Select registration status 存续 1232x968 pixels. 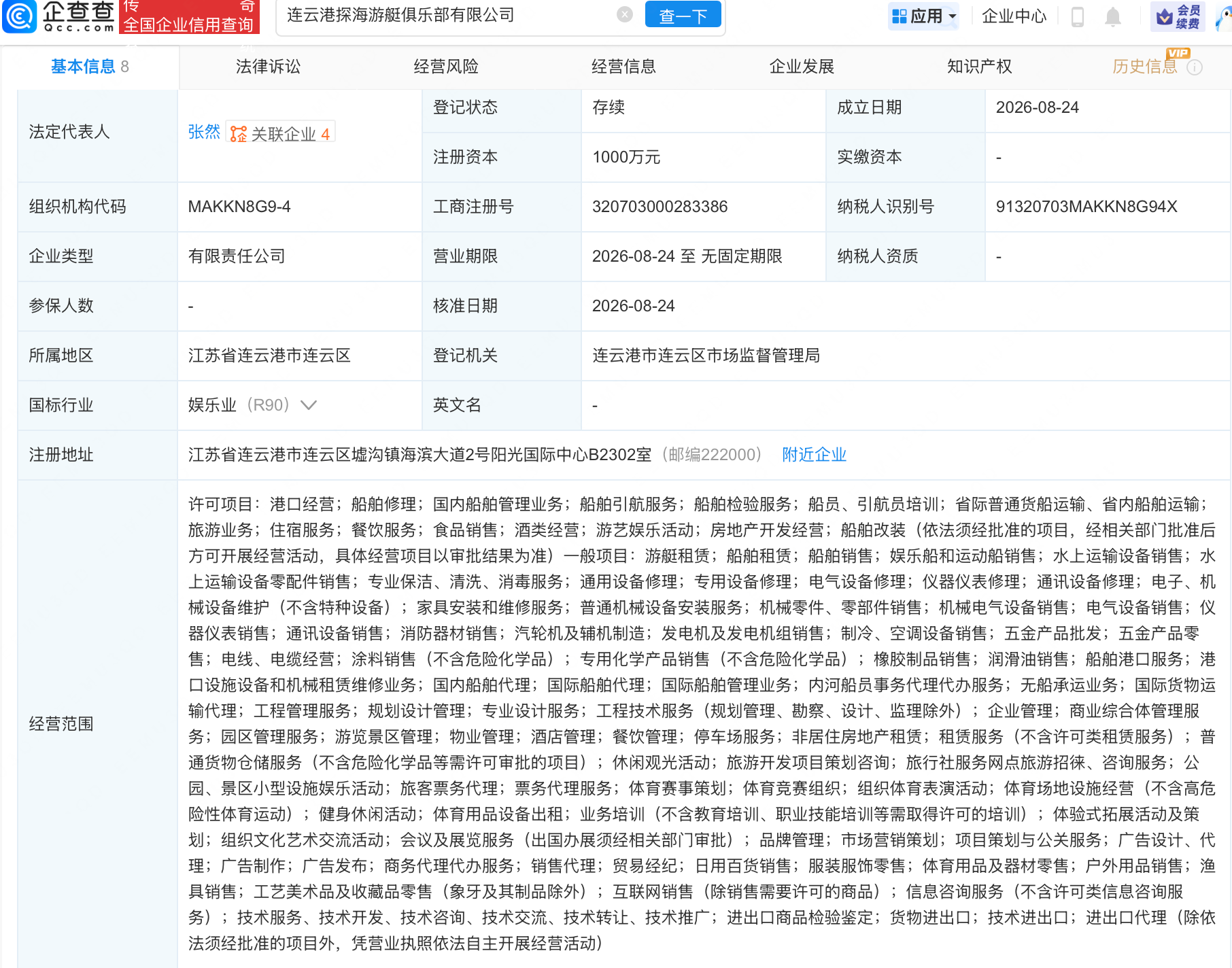(609, 107)
